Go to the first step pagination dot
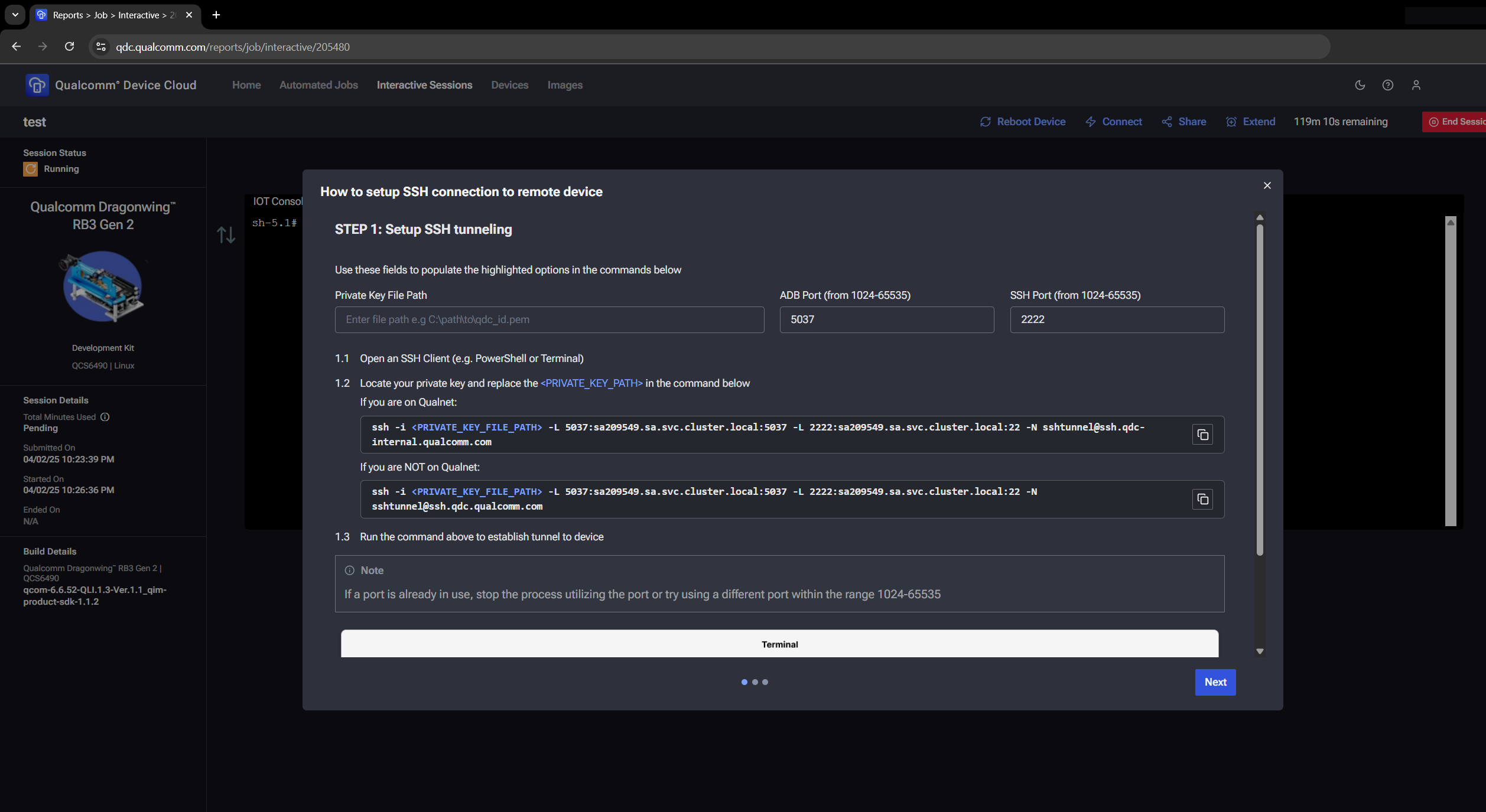Image resolution: width=1486 pixels, height=812 pixels. pyautogui.click(x=744, y=682)
